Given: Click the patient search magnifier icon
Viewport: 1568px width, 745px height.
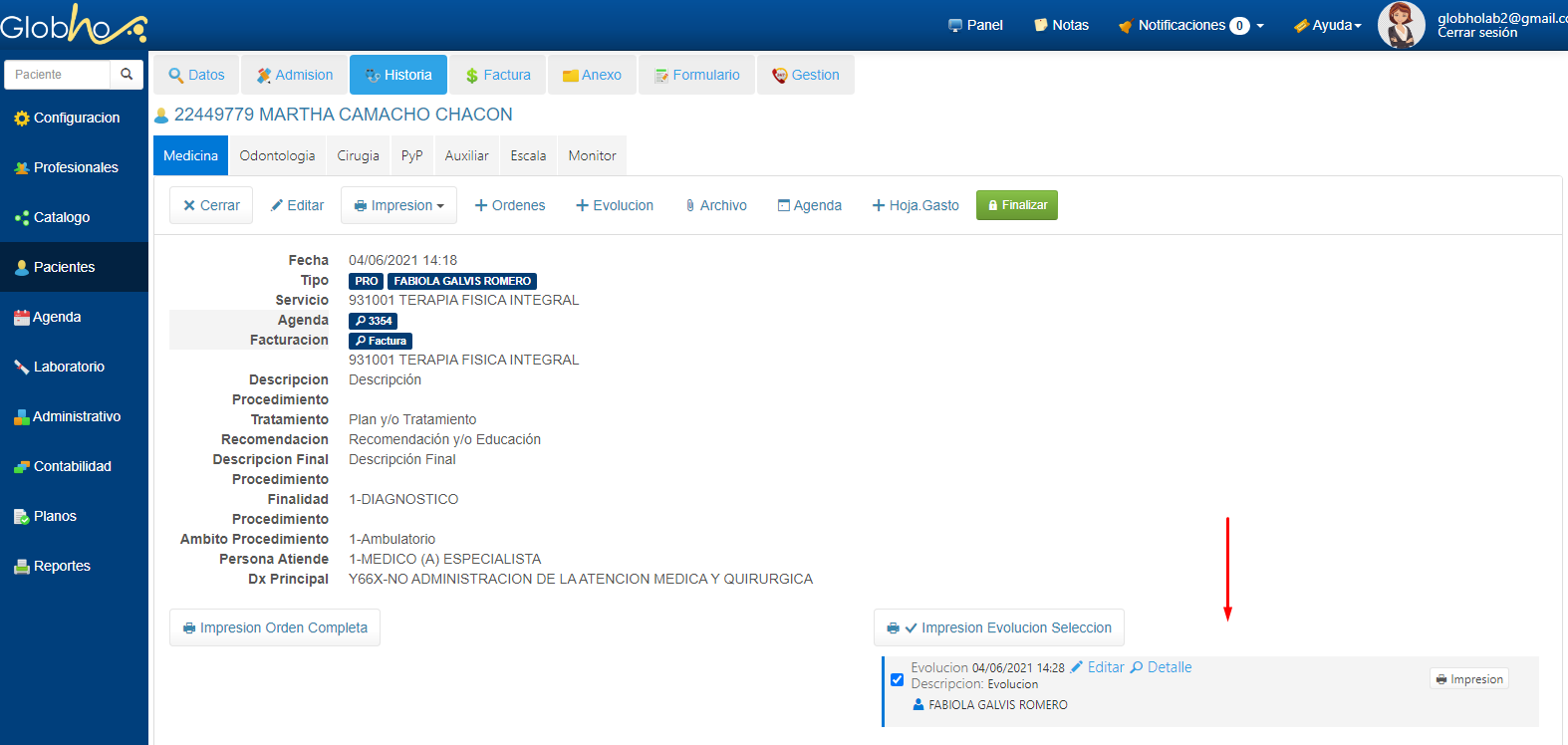Looking at the screenshot, I should [x=127, y=75].
